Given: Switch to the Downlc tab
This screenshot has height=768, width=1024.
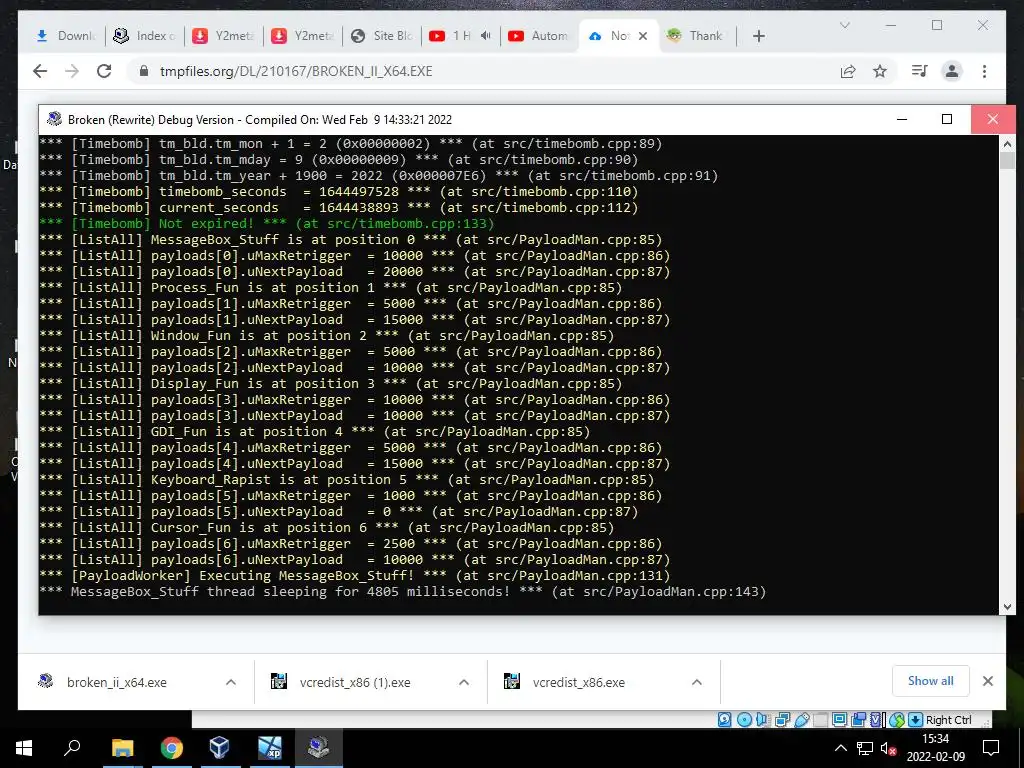Looking at the screenshot, I should [x=65, y=36].
